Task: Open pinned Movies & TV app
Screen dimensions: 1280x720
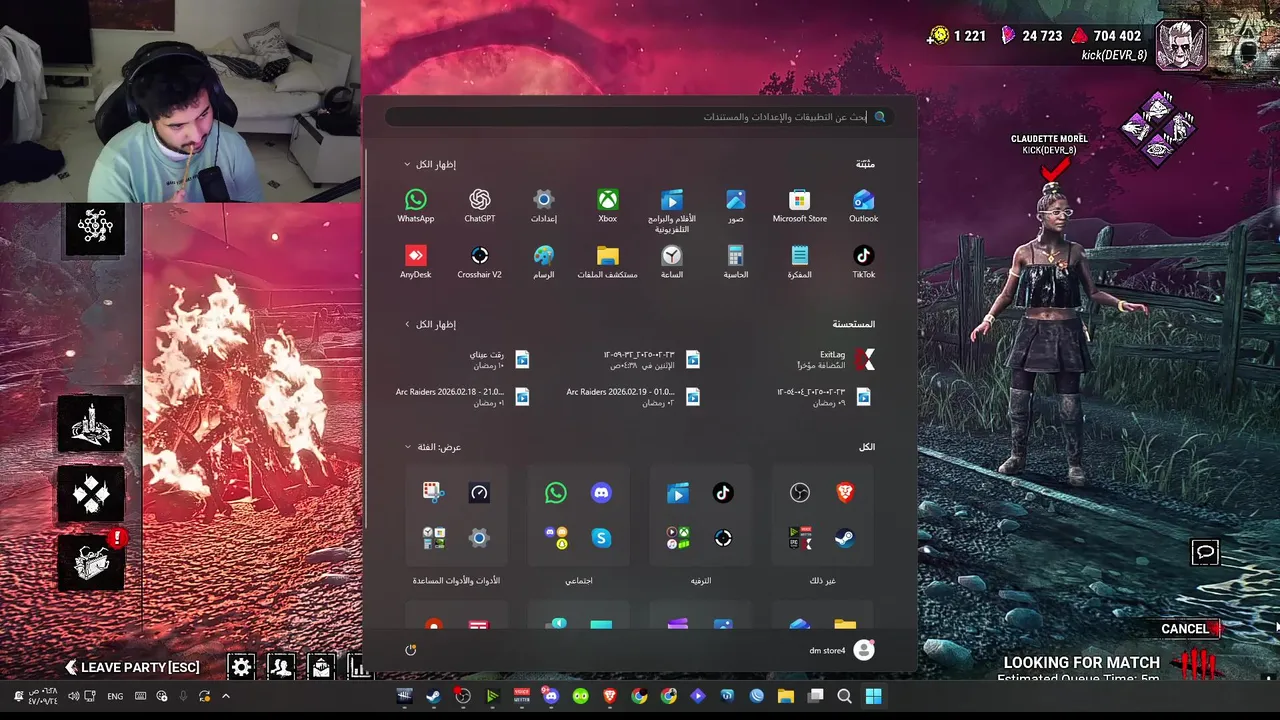Action: point(671,211)
